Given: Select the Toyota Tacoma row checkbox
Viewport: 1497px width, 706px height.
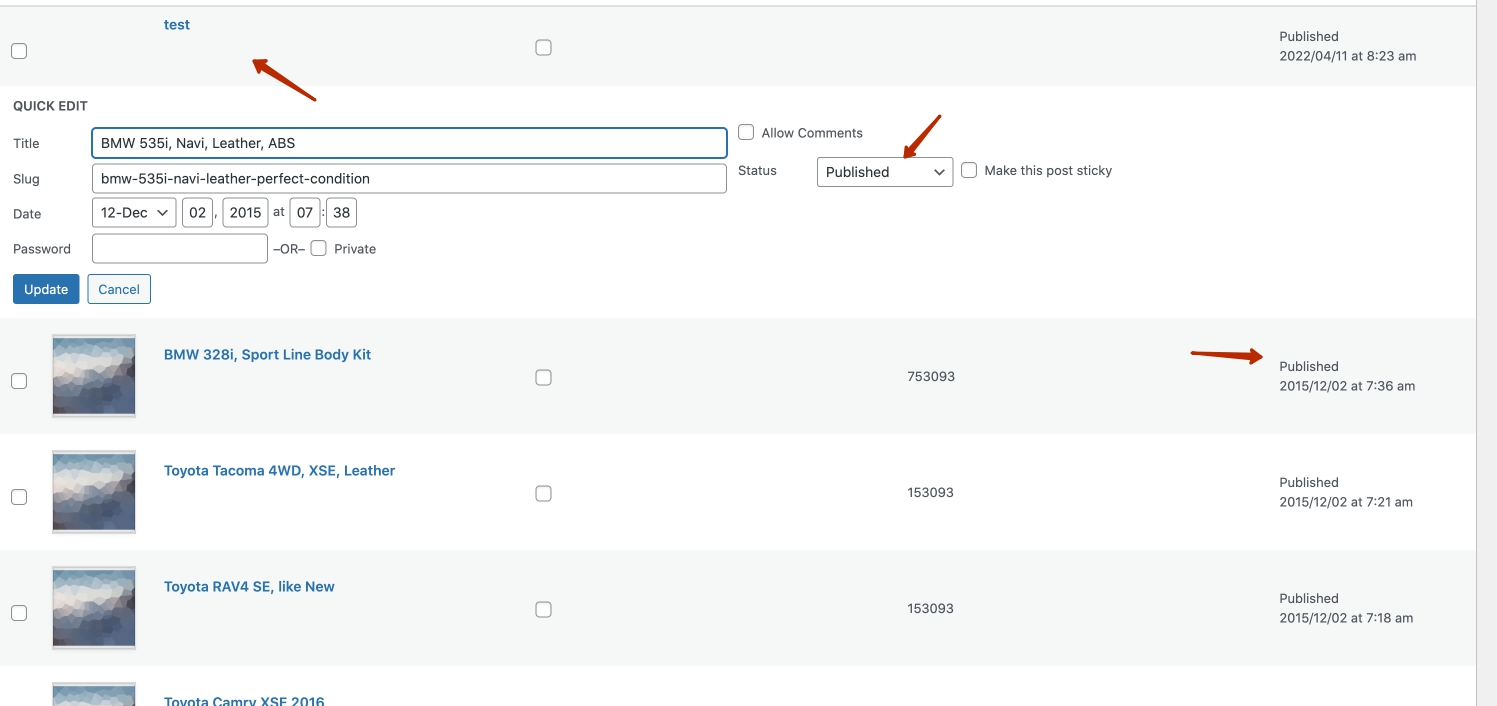Looking at the screenshot, I should [x=19, y=497].
